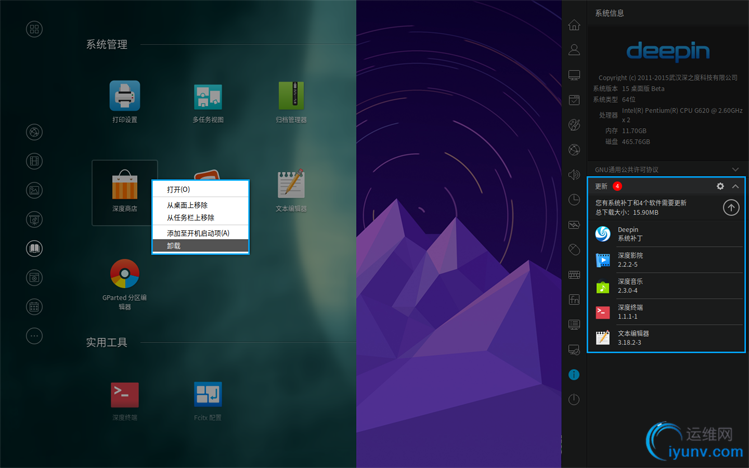
Task: Open date and time clock icon
Action: click(574, 200)
